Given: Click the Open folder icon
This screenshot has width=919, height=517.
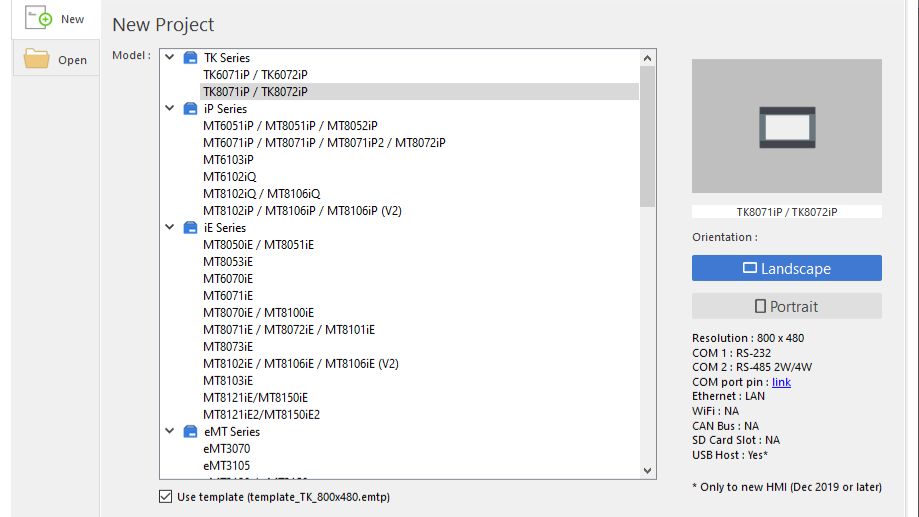Looking at the screenshot, I should tap(37, 59).
